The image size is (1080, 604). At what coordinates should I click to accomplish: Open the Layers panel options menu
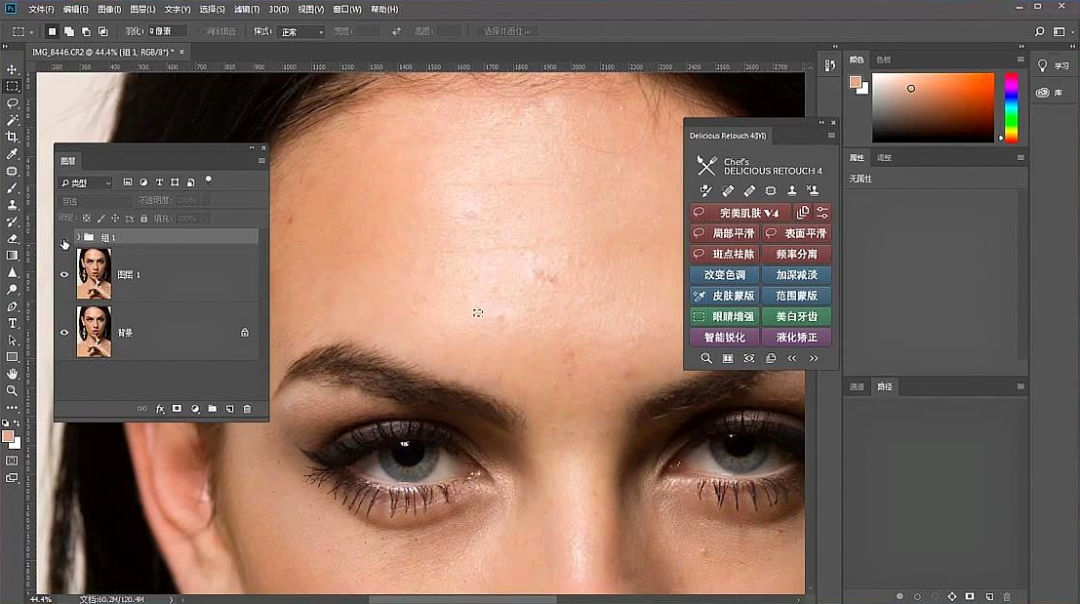pos(262,161)
